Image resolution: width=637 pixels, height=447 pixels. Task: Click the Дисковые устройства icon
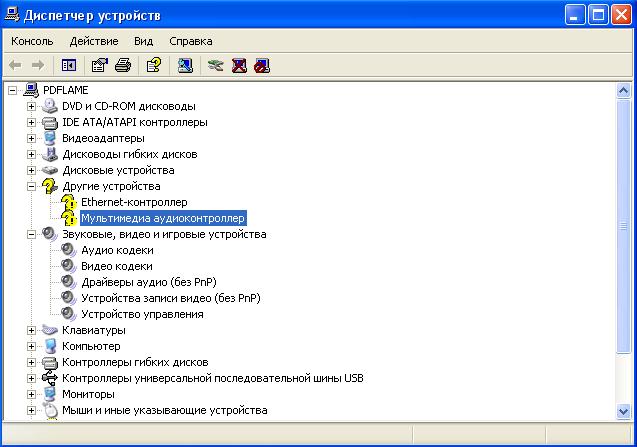[50, 170]
